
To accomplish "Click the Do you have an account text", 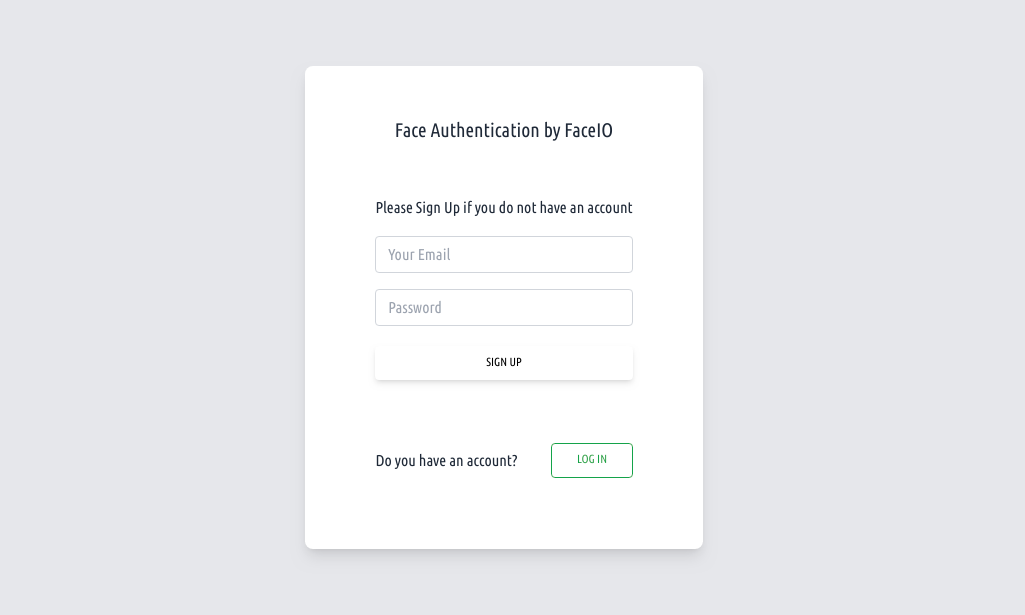I will [x=446, y=461].
